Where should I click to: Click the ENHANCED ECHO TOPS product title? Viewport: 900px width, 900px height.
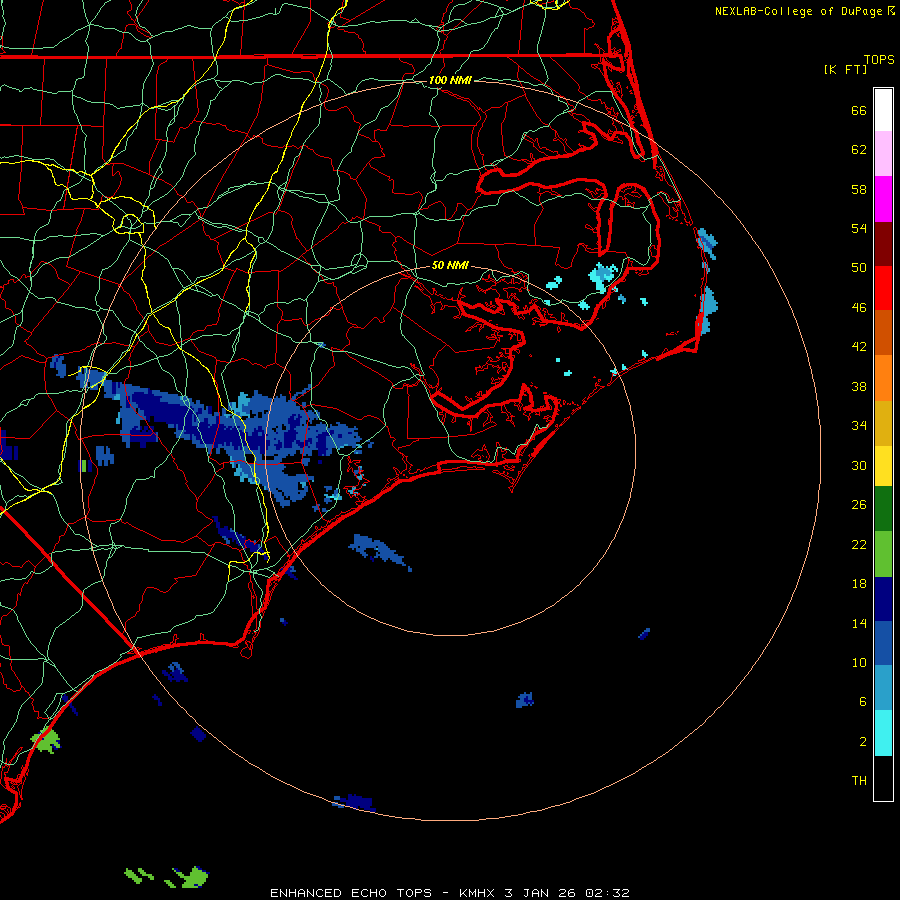tap(351, 893)
